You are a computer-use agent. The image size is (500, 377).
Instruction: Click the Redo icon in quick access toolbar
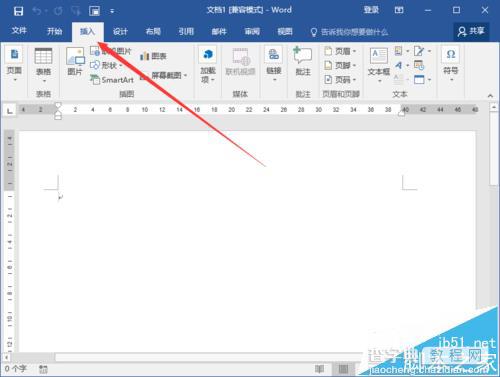point(58,11)
